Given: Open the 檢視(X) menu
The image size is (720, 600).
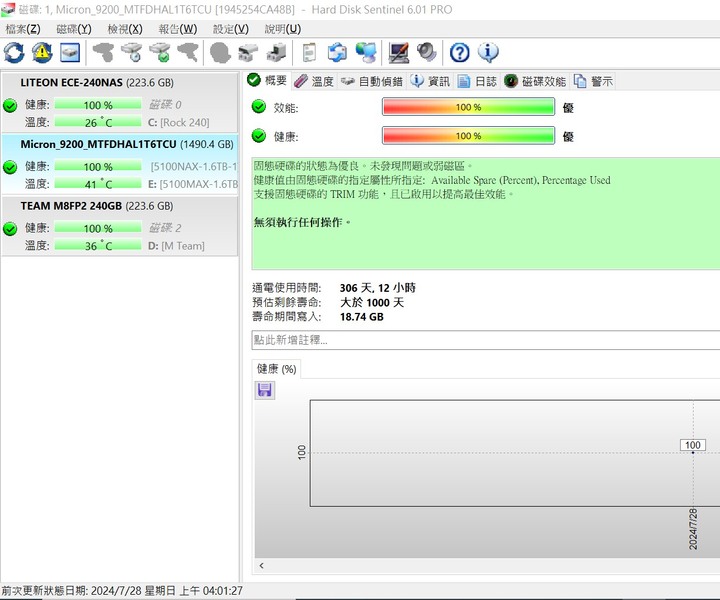Looking at the screenshot, I should point(125,29).
